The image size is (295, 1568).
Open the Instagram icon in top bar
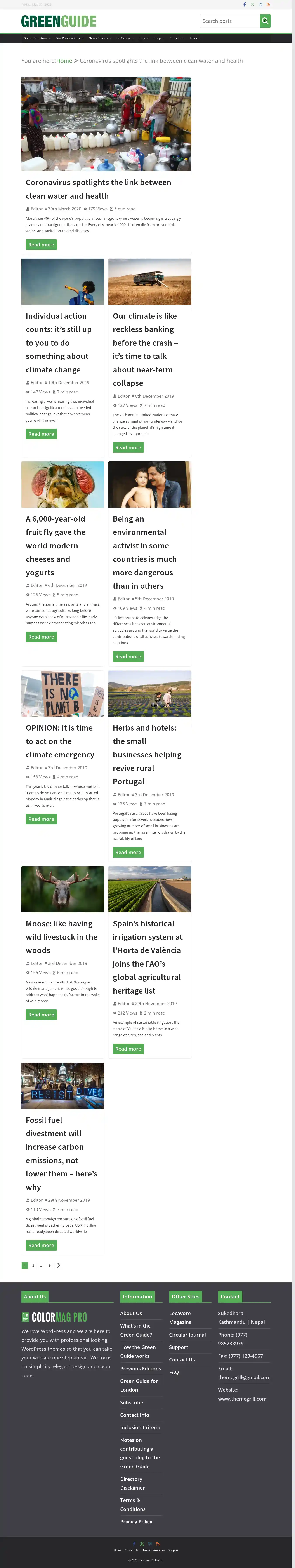[260, 4]
